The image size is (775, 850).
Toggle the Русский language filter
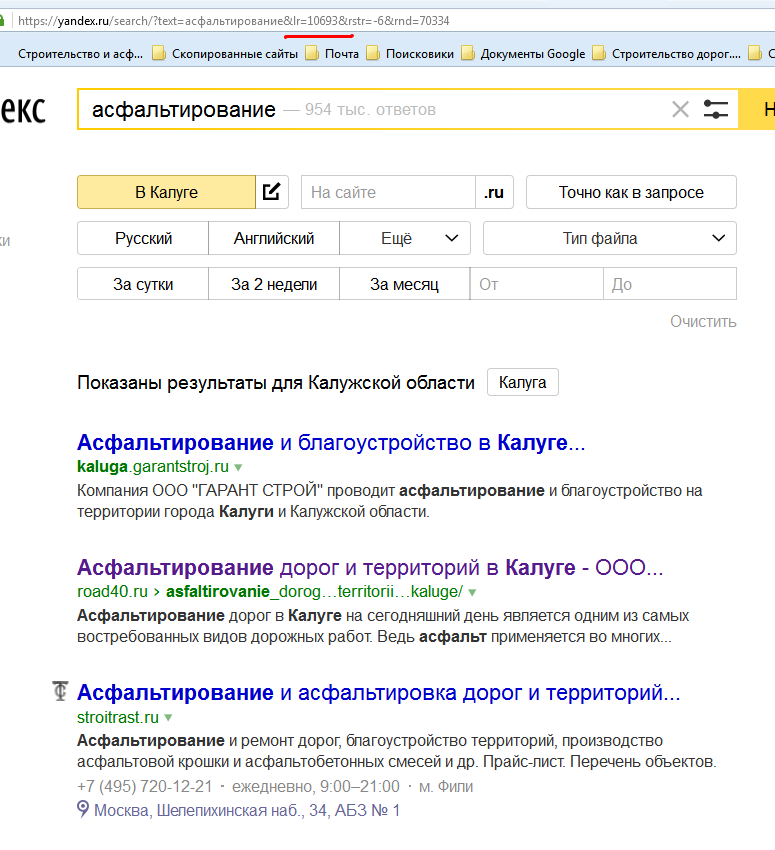tap(143, 238)
